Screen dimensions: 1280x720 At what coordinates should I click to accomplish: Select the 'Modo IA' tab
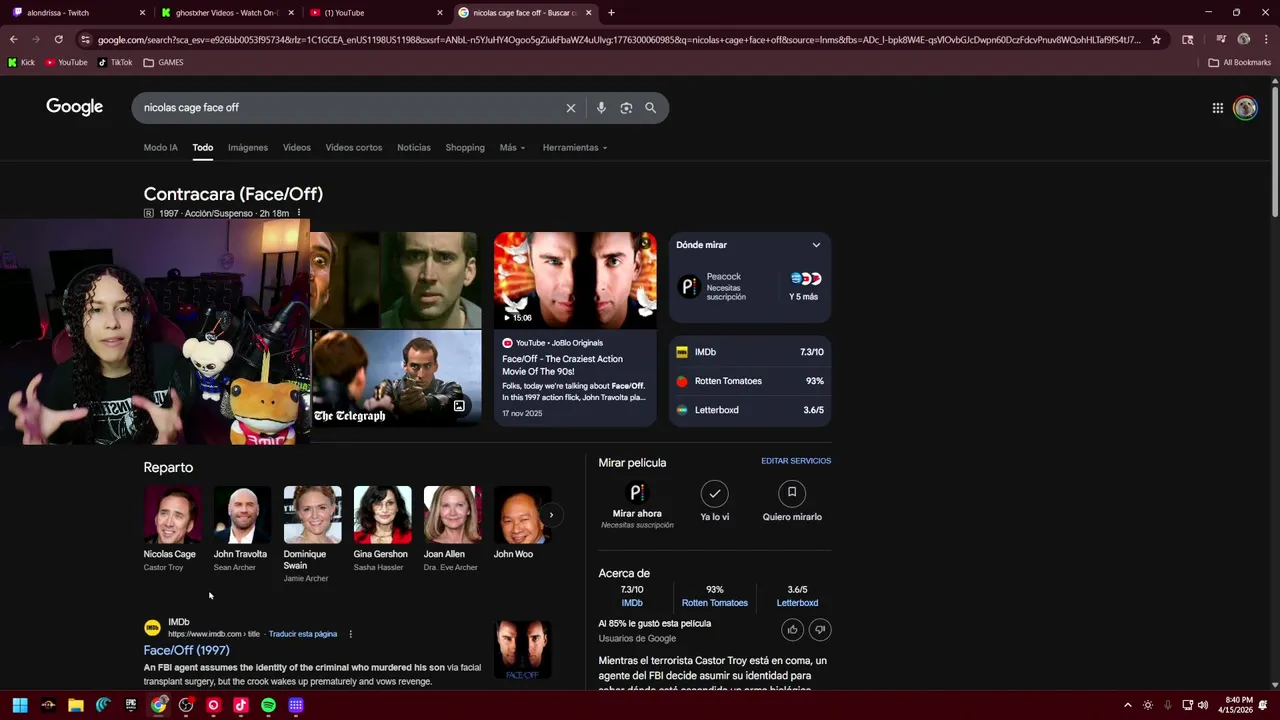click(x=160, y=147)
